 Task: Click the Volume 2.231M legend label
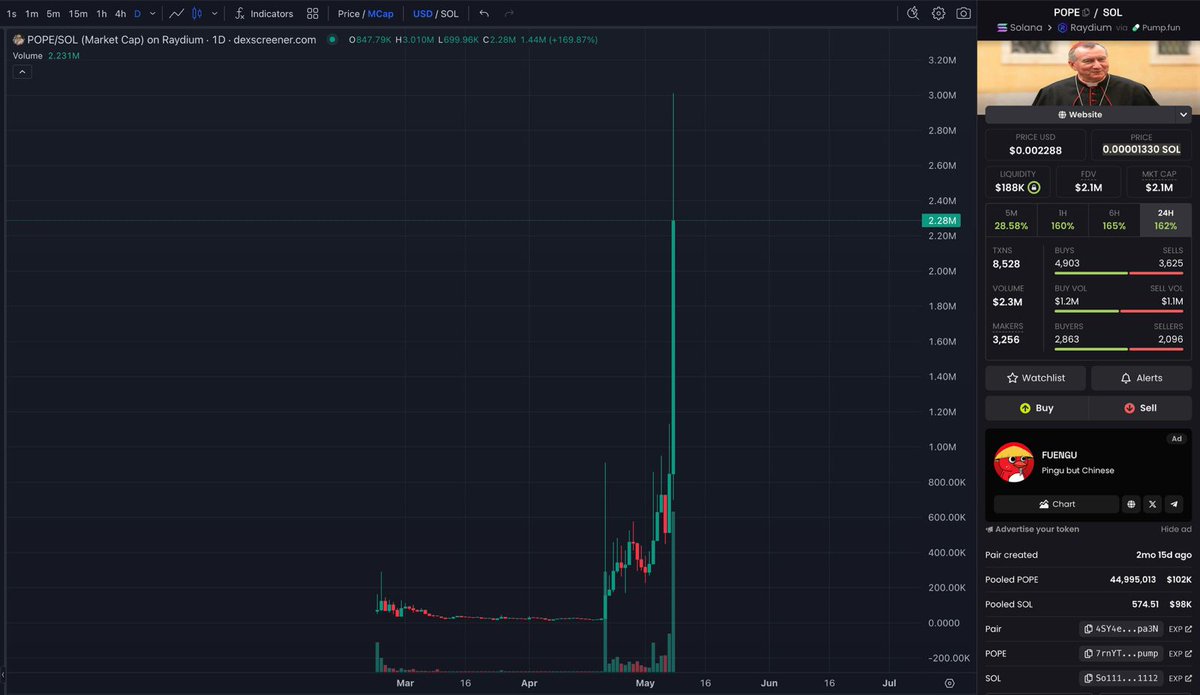coord(46,56)
